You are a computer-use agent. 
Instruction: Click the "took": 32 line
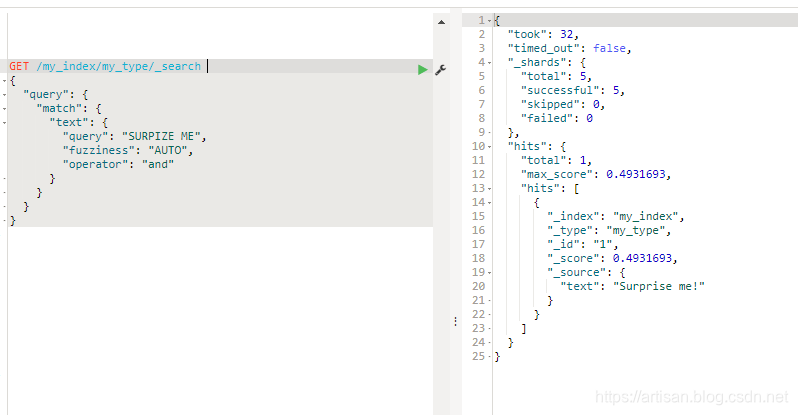point(543,35)
